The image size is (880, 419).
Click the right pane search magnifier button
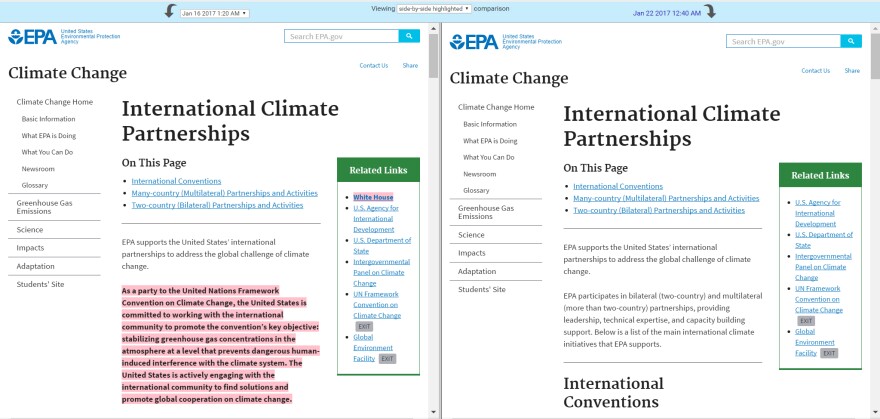pos(851,42)
